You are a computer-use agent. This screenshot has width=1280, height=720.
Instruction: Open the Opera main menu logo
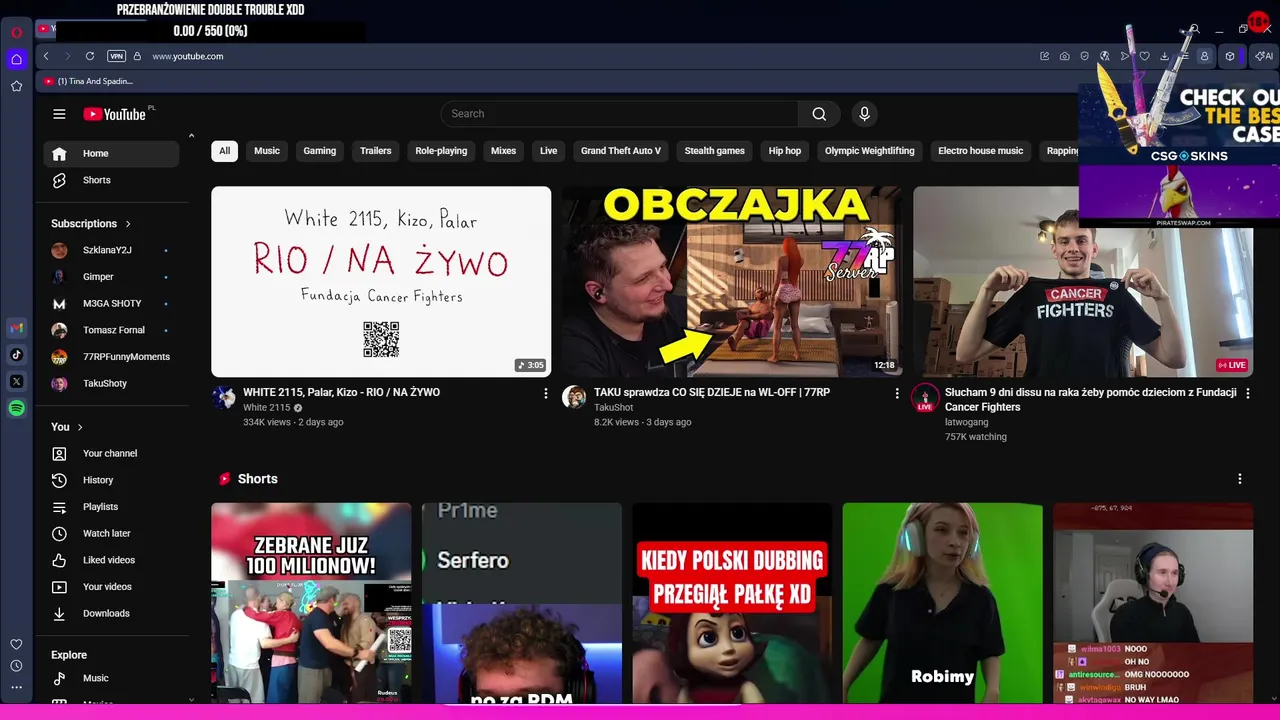point(16,32)
